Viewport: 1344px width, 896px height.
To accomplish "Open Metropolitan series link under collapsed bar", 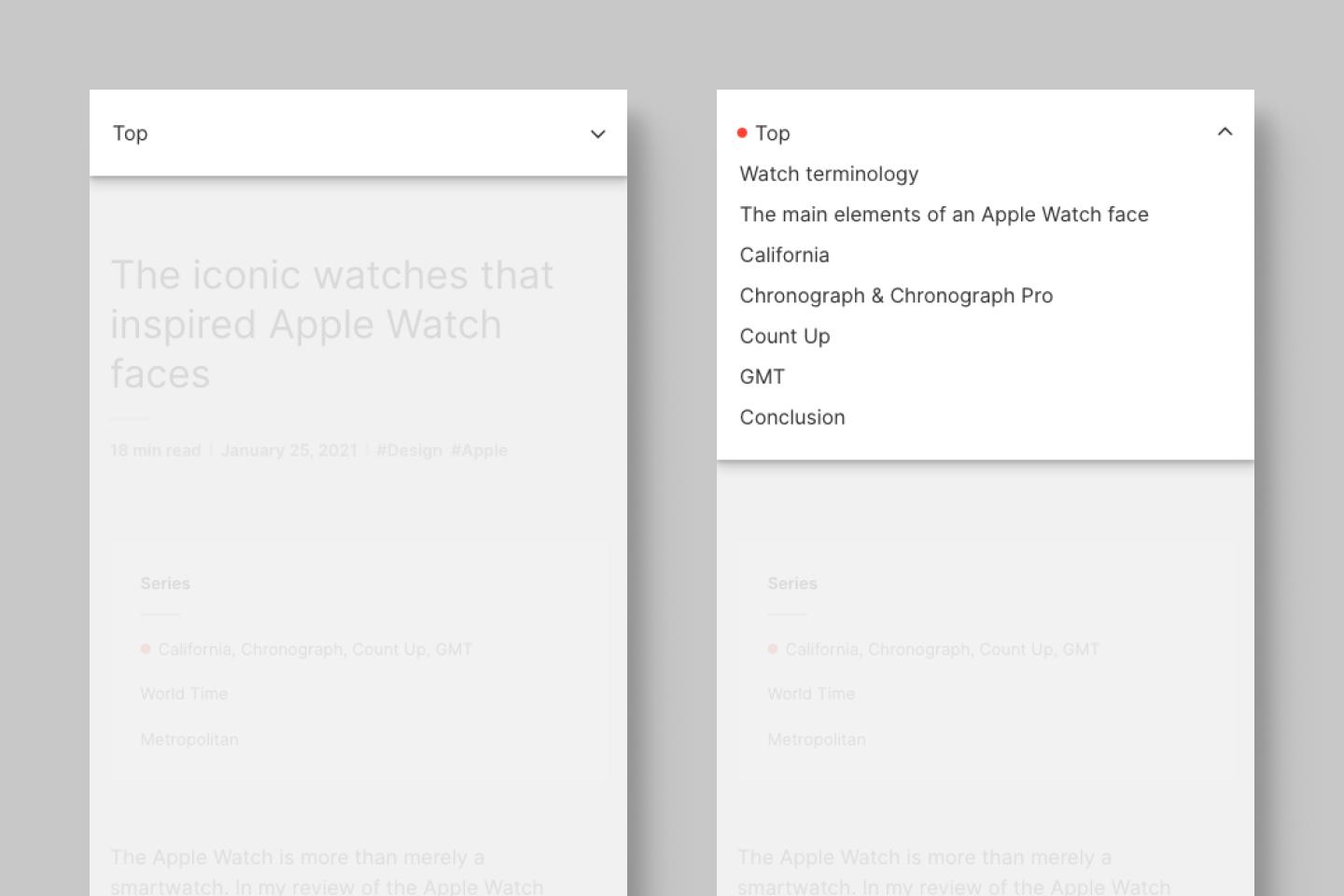I will click(x=189, y=739).
